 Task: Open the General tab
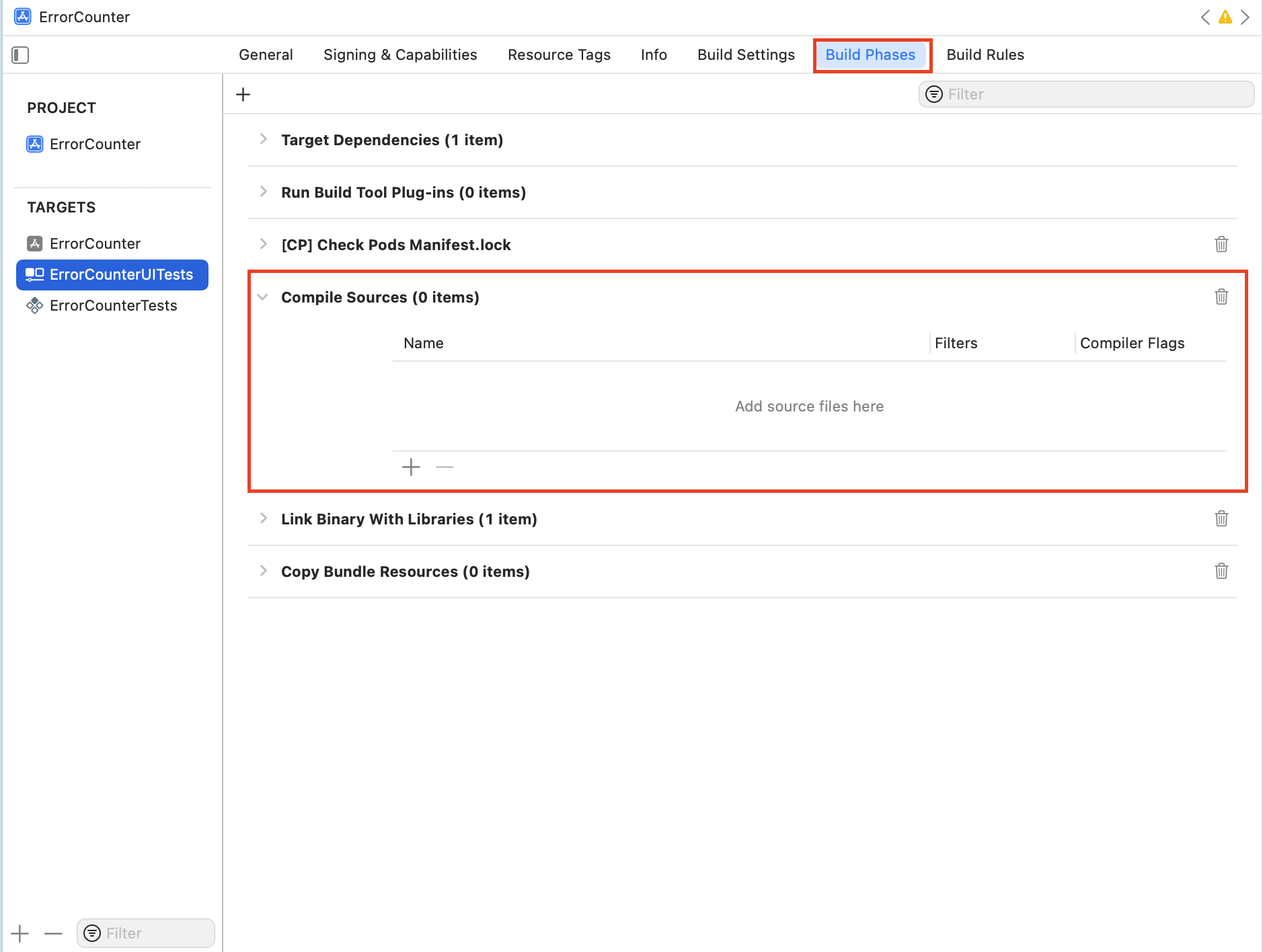(266, 55)
